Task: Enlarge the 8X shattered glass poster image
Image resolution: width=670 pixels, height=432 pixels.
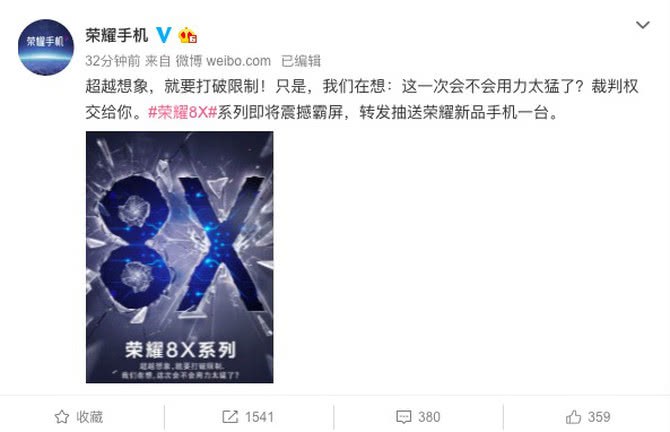Action: [x=179, y=257]
